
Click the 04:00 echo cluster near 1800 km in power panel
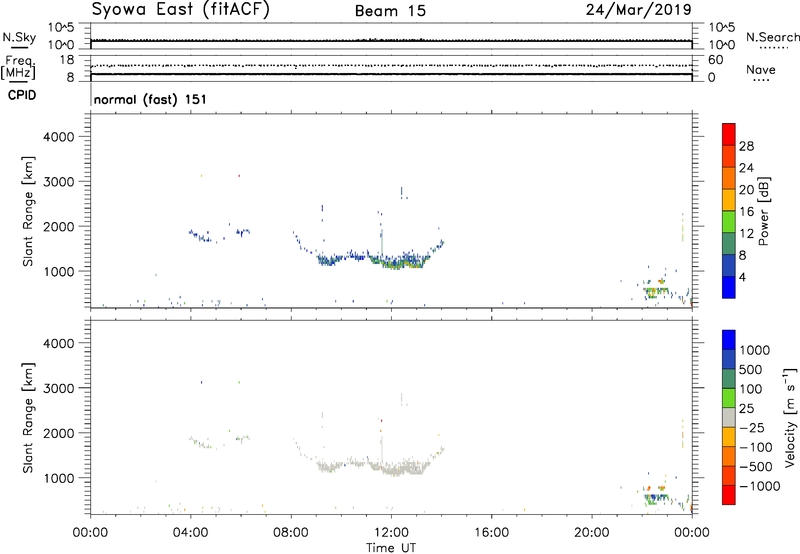(200, 236)
